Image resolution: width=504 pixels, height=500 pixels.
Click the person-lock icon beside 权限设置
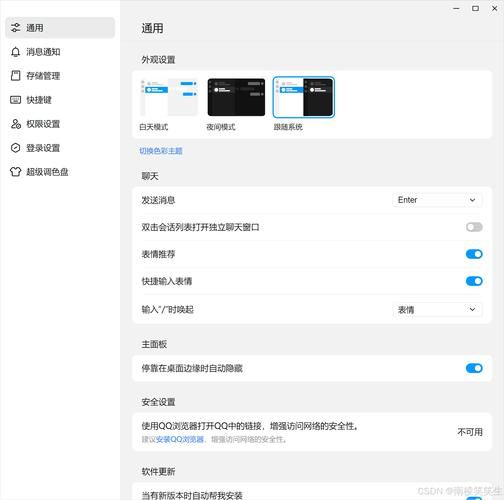point(16,124)
